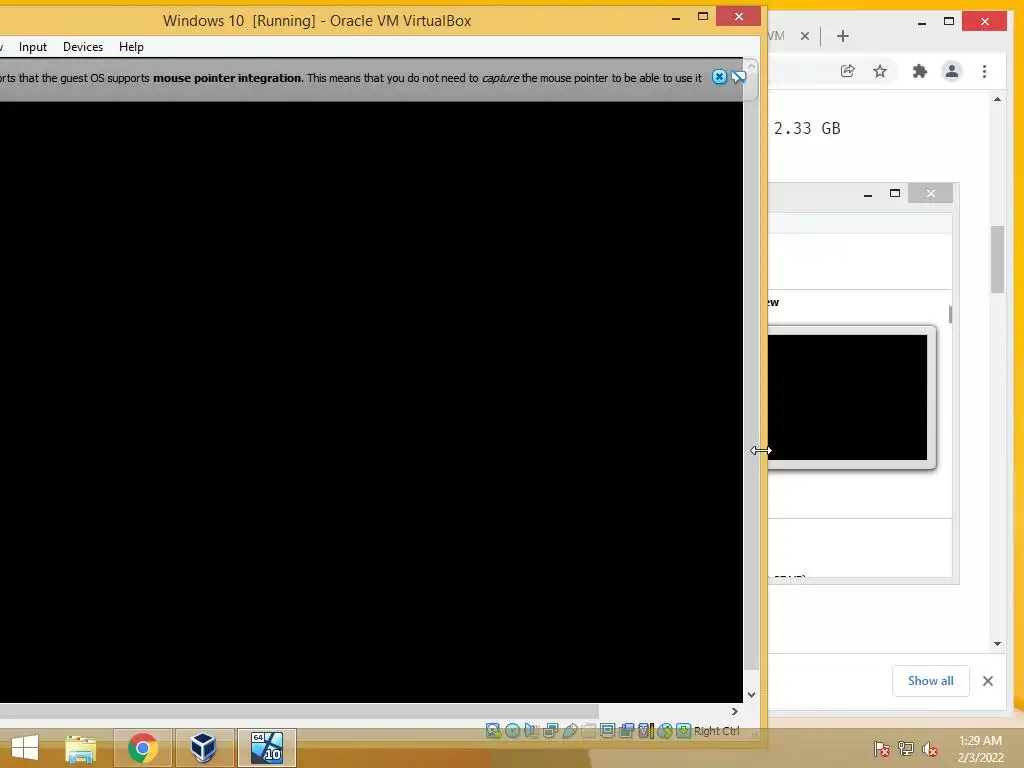This screenshot has width=1024, height=768.
Task: Open the Help menu in VirtualBox
Action: coord(131,47)
